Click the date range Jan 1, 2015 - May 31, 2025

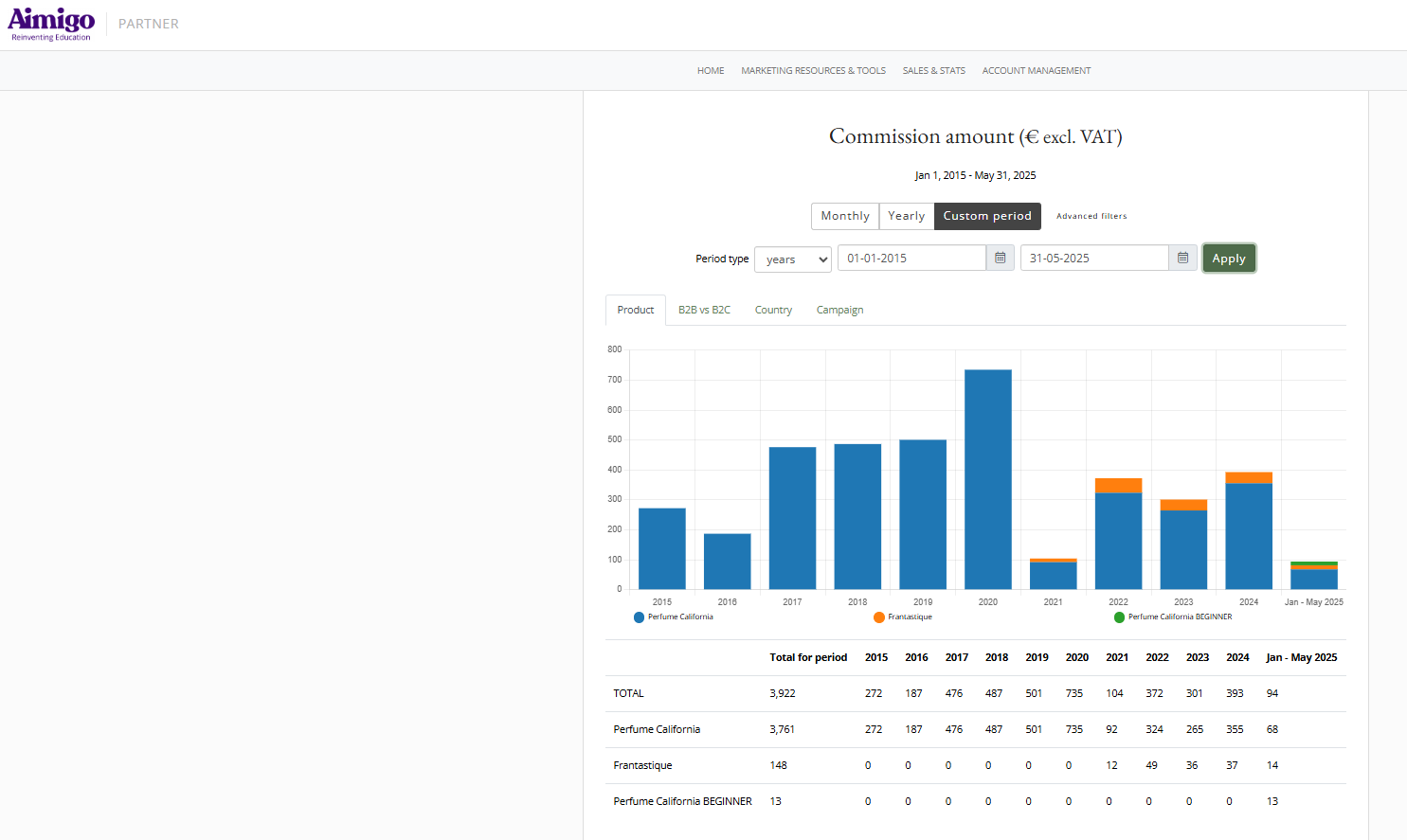(x=975, y=175)
